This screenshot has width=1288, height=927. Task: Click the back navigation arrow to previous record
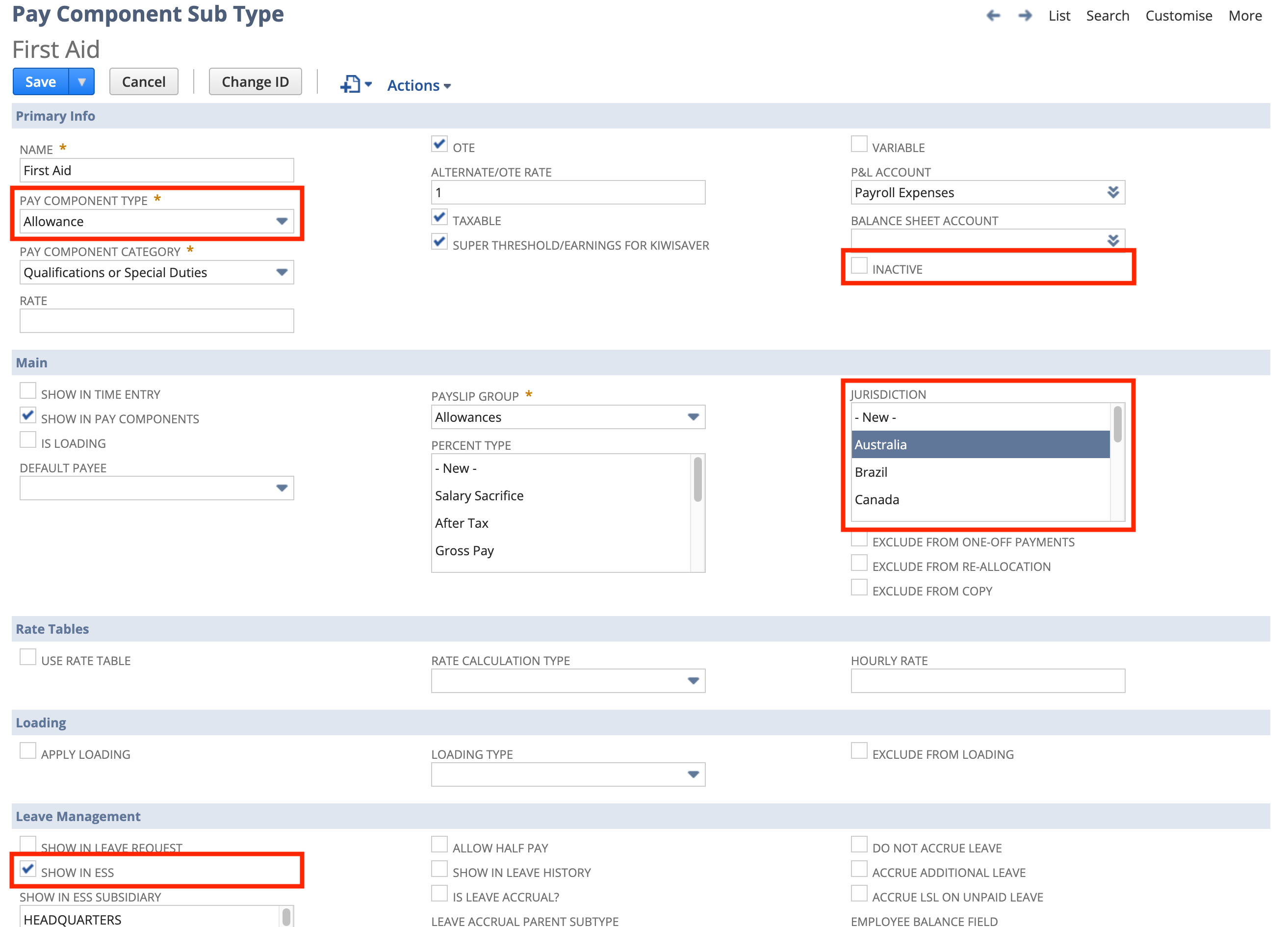pos(993,16)
